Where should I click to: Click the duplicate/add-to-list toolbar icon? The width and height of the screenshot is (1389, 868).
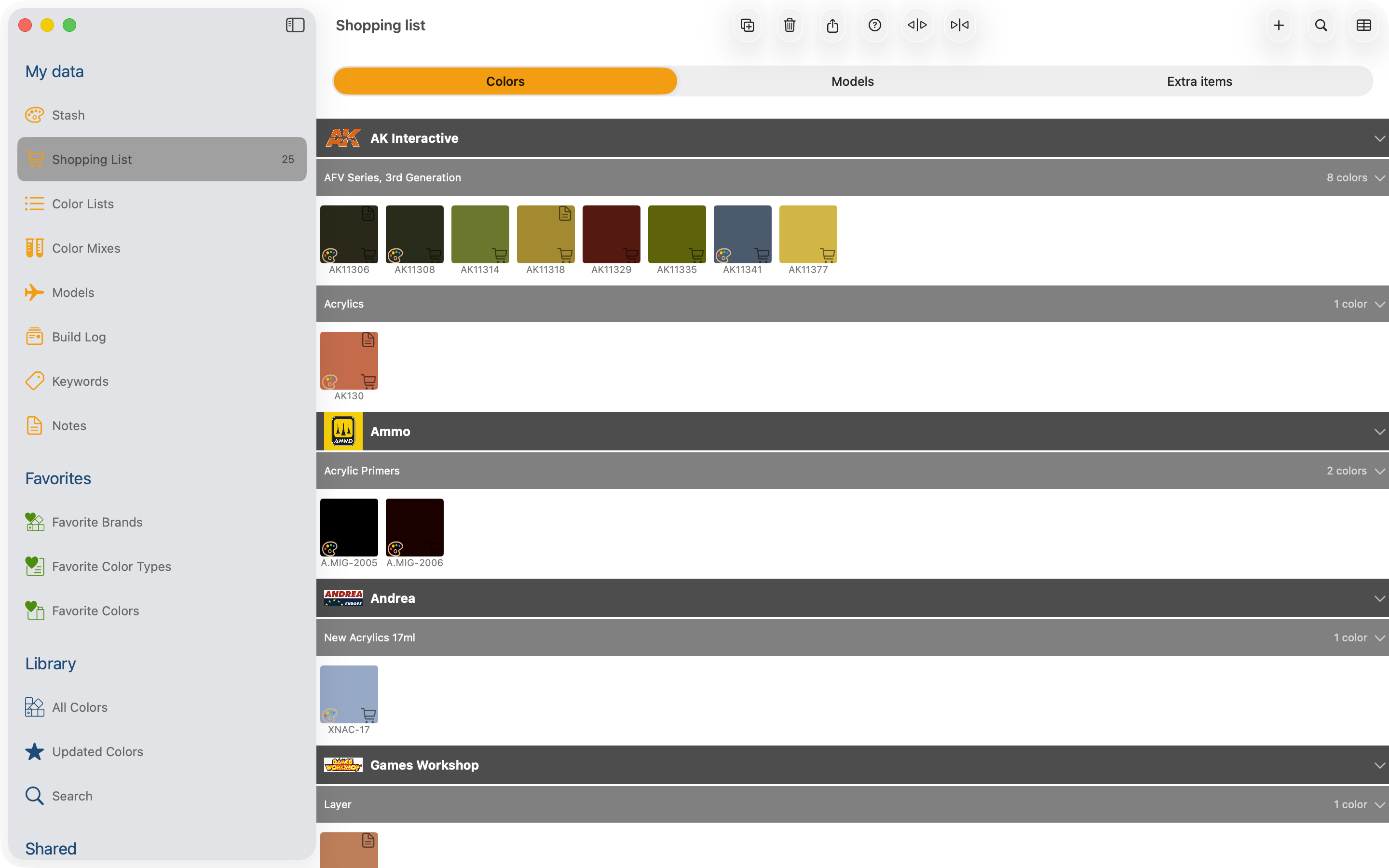coord(747,25)
